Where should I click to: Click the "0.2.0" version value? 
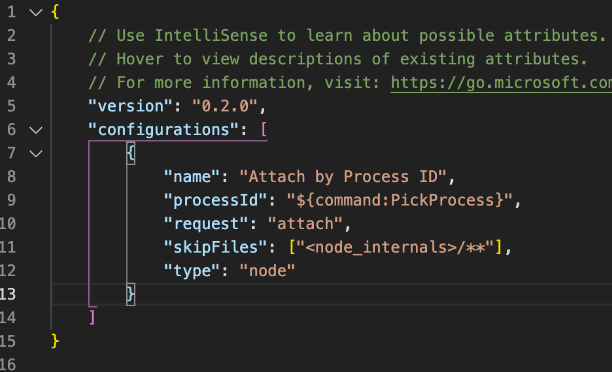point(225,106)
